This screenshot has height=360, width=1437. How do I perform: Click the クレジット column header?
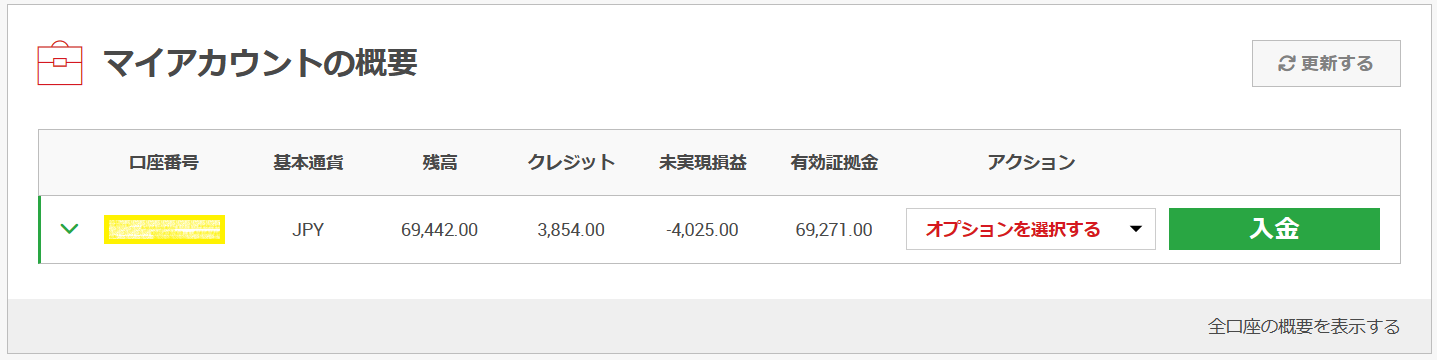pyautogui.click(x=571, y=162)
